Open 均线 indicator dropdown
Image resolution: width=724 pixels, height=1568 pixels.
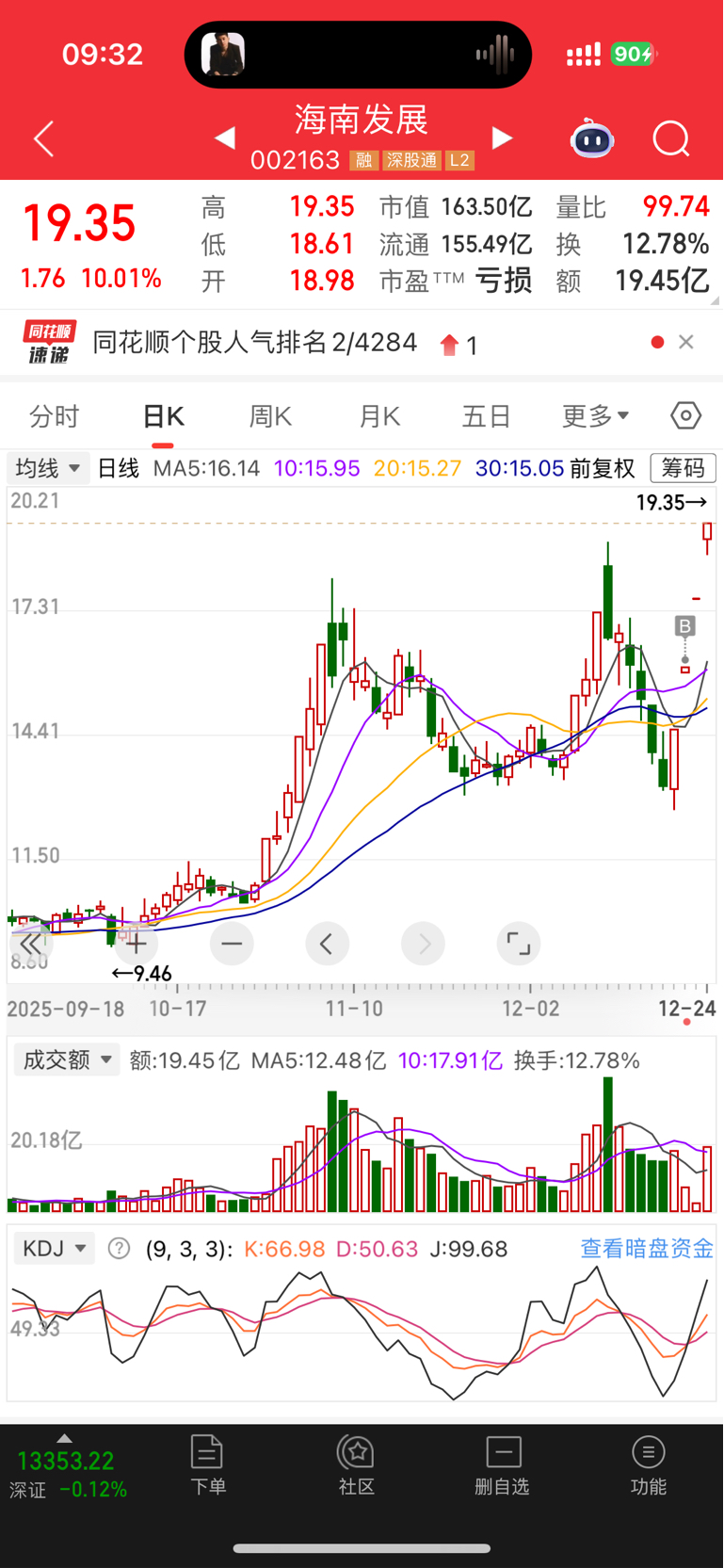pyautogui.click(x=48, y=468)
